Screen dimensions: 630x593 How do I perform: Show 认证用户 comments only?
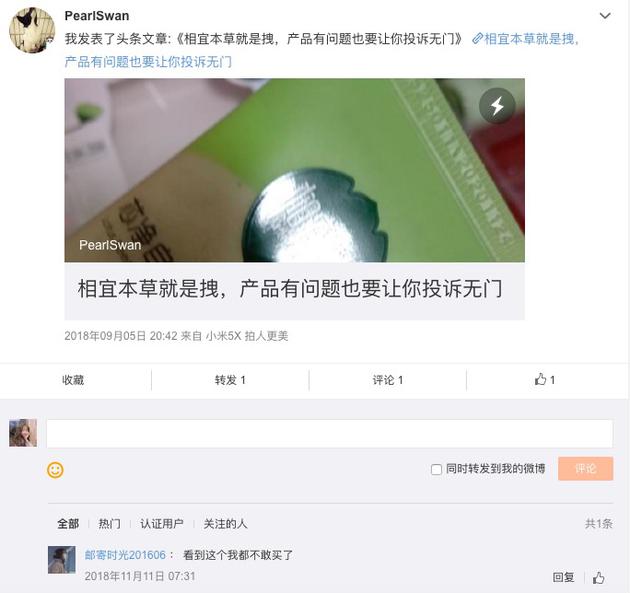(x=162, y=523)
